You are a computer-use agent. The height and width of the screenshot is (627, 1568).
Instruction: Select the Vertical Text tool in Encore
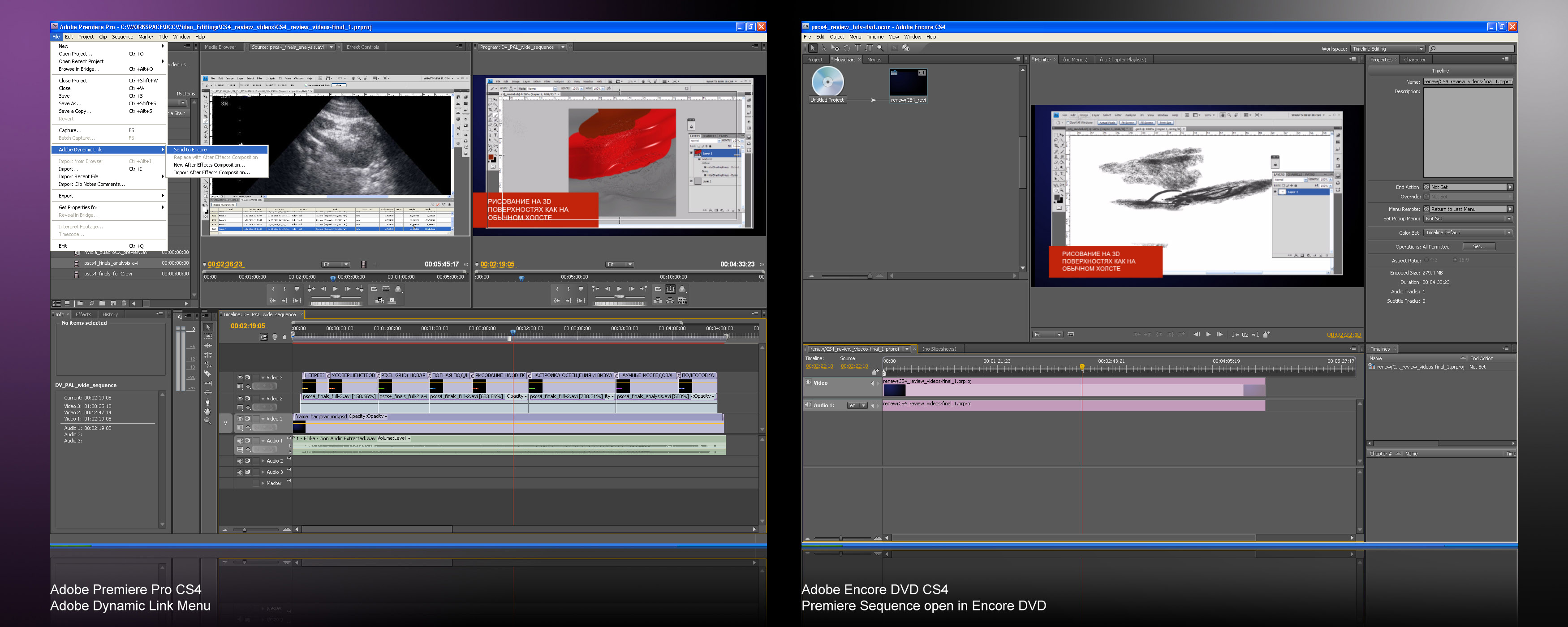click(869, 48)
